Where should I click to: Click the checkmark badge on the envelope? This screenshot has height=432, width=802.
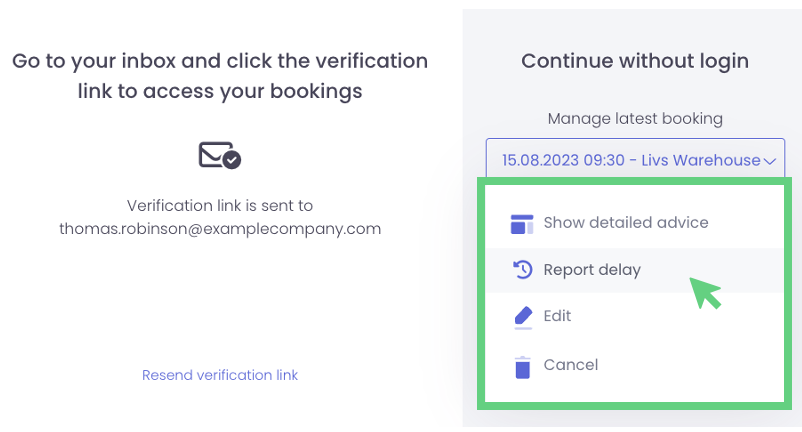click(x=231, y=159)
